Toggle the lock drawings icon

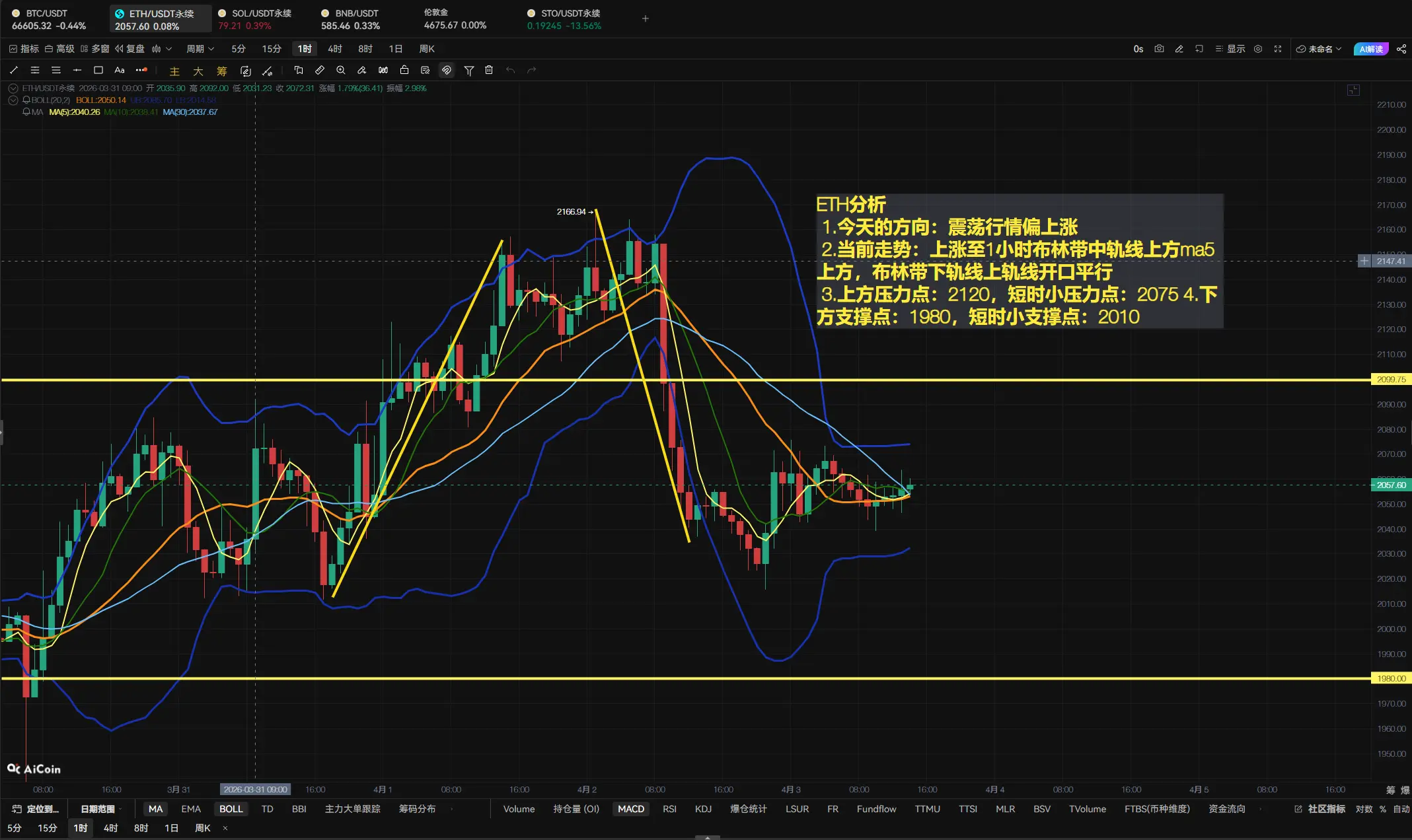pos(404,70)
